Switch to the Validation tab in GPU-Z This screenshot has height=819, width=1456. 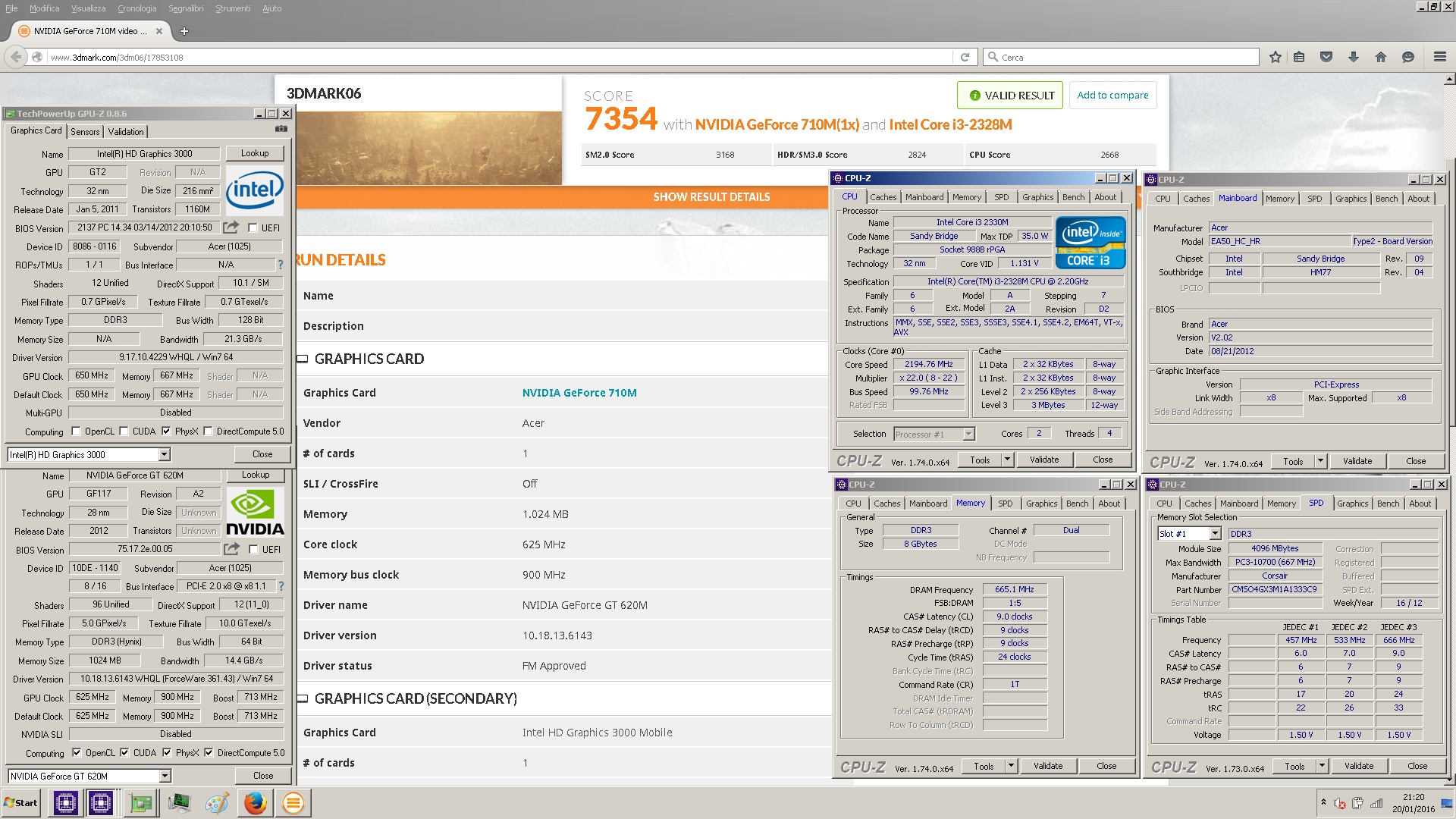126,131
